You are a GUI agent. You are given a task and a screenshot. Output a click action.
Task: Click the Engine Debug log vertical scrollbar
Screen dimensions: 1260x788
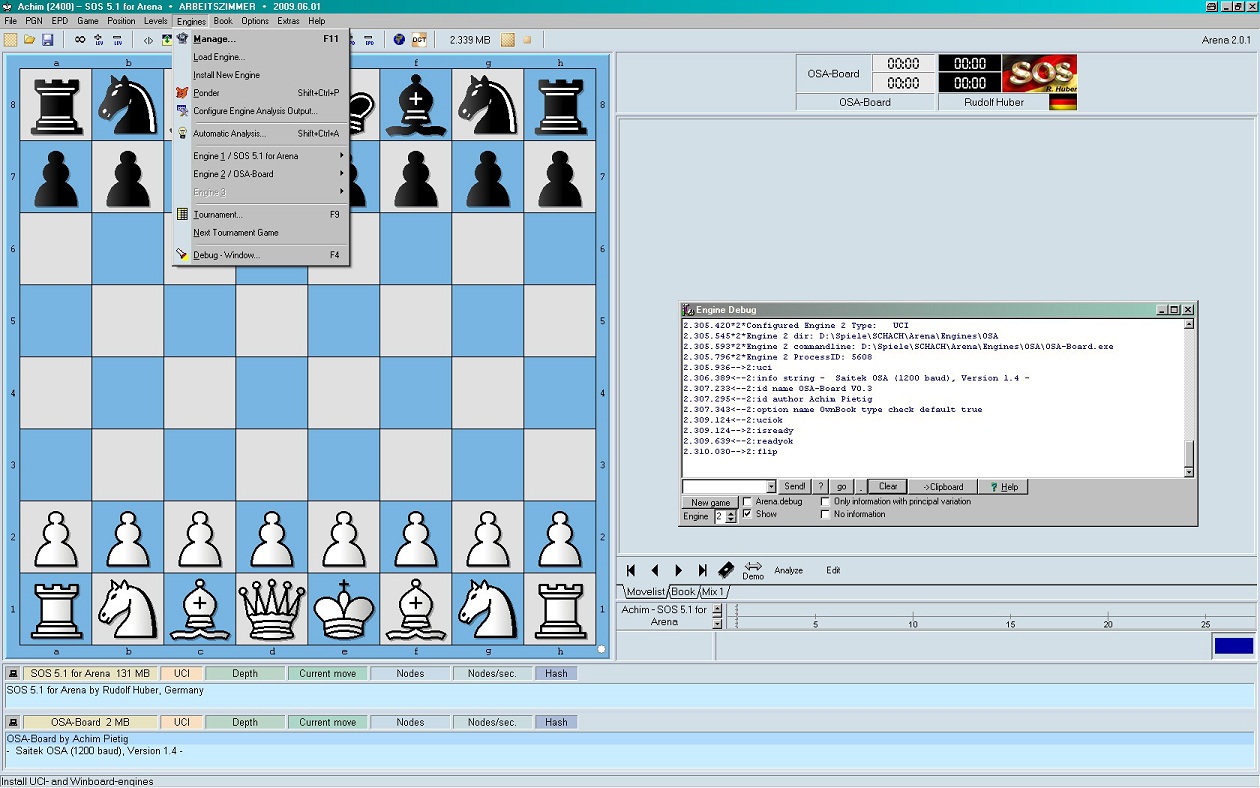[x=1189, y=397]
